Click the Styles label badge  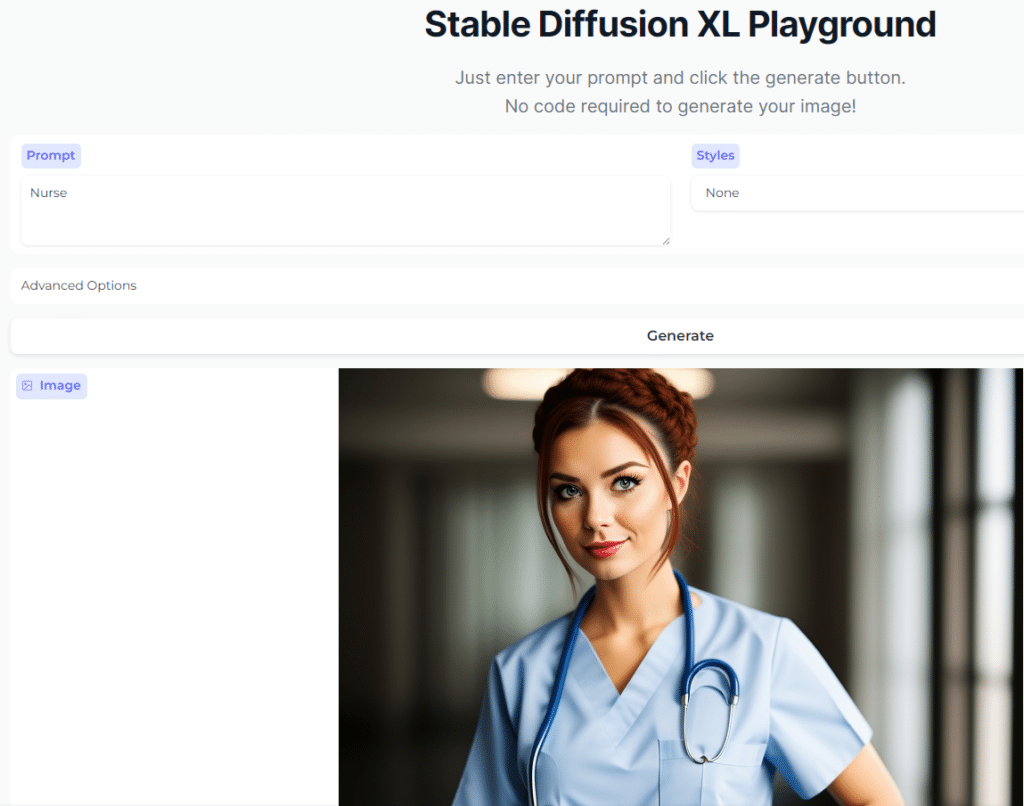[x=715, y=155]
